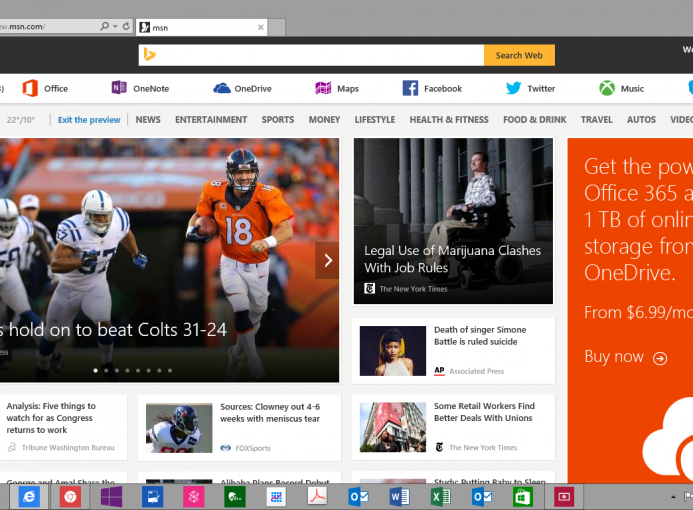
Task: Close the msn tab
Action: pos(261,27)
